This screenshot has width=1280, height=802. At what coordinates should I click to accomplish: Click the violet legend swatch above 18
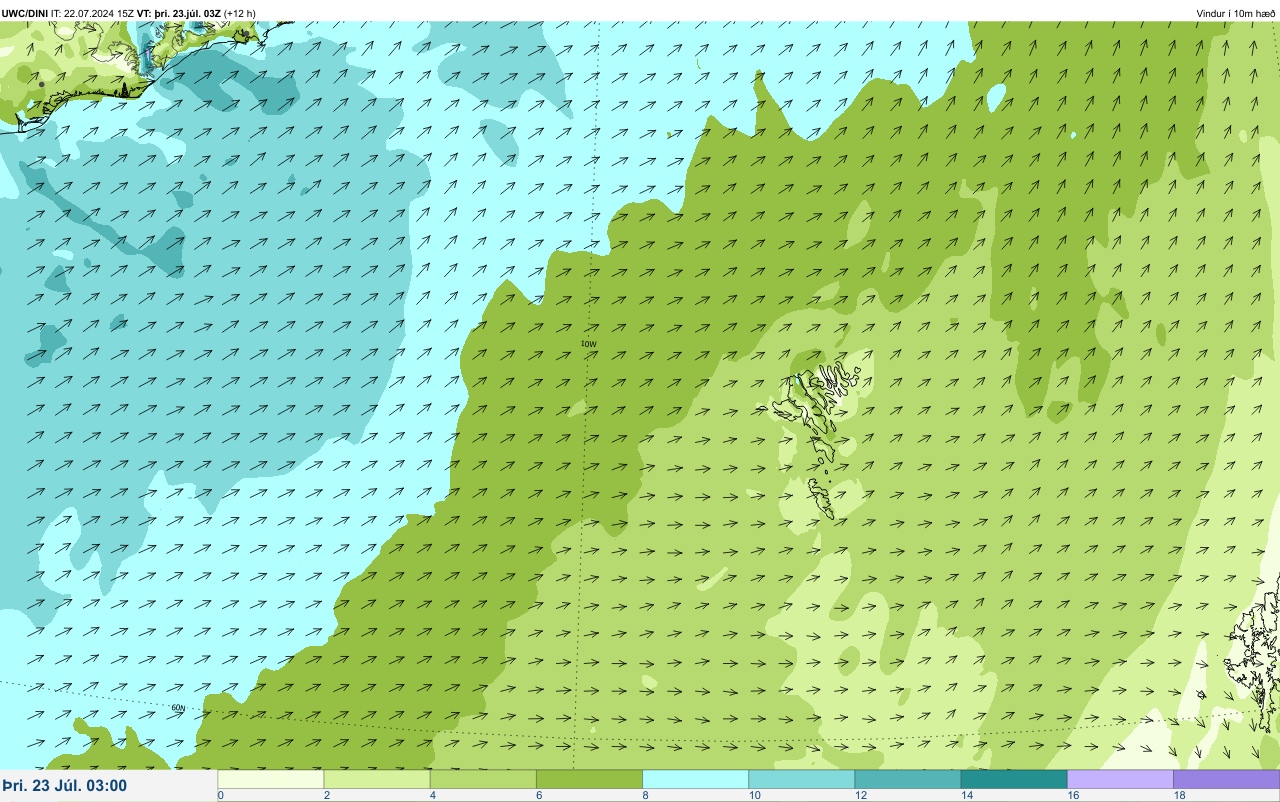point(1226,779)
